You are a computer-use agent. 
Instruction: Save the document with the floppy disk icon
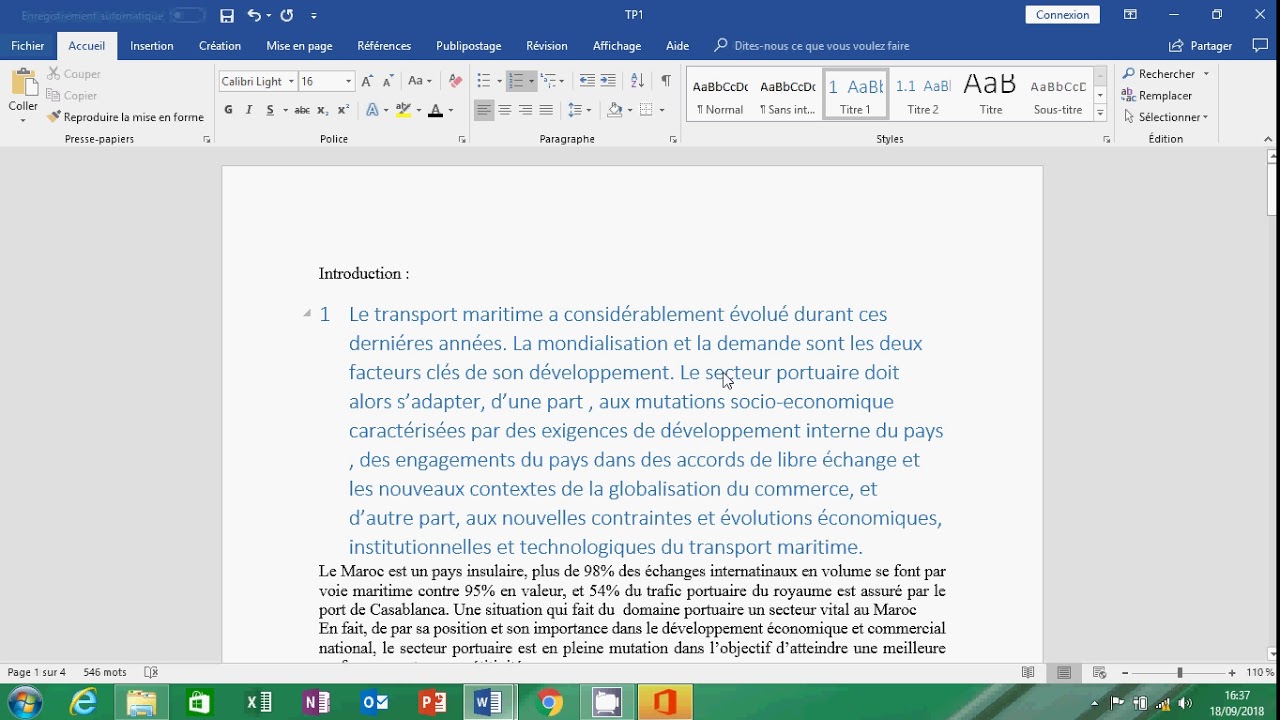tap(227, 15)
